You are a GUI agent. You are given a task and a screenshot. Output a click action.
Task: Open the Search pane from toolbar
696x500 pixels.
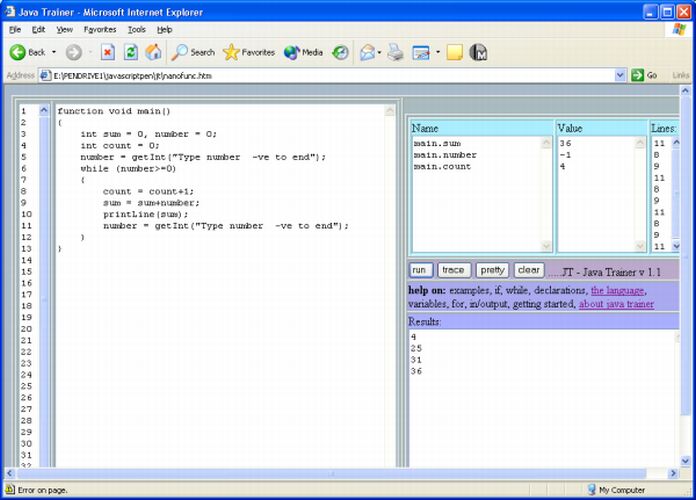coord(193,52)
